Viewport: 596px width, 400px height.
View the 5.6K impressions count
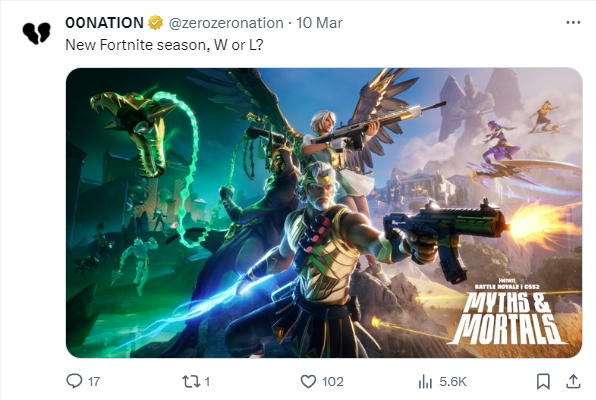[453, 381]
